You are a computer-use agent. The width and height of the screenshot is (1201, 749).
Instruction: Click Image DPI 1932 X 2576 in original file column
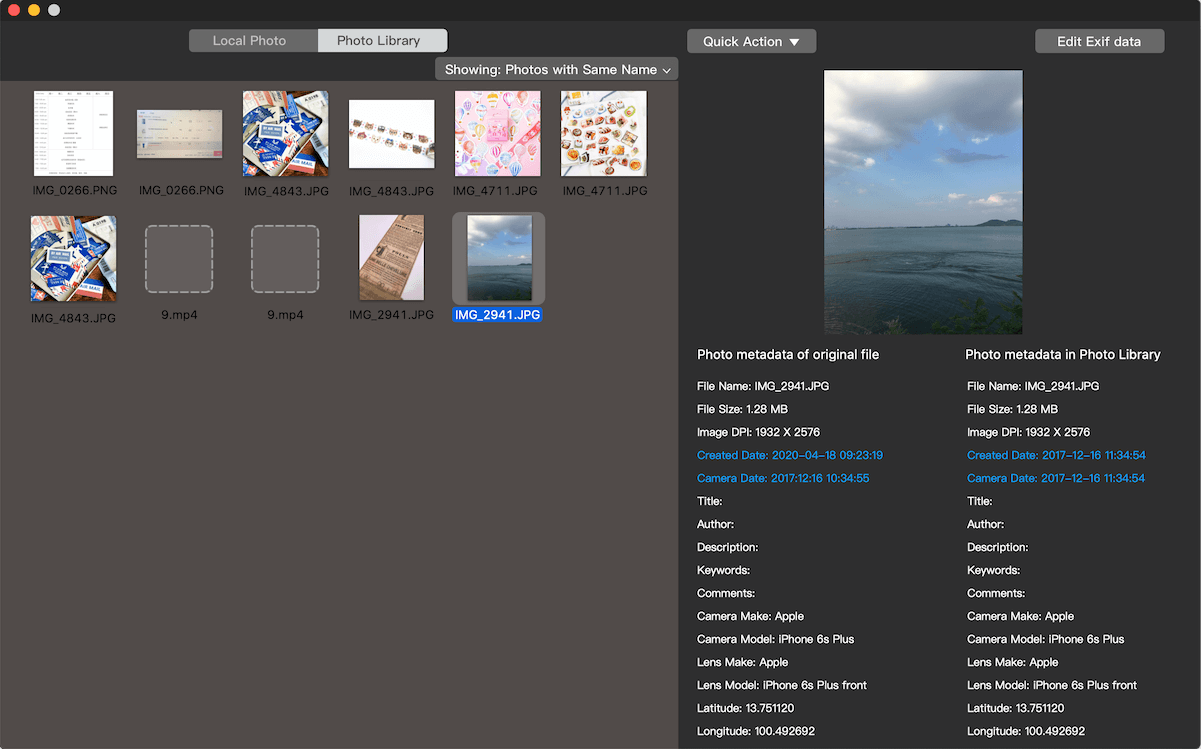coord(759,432)
